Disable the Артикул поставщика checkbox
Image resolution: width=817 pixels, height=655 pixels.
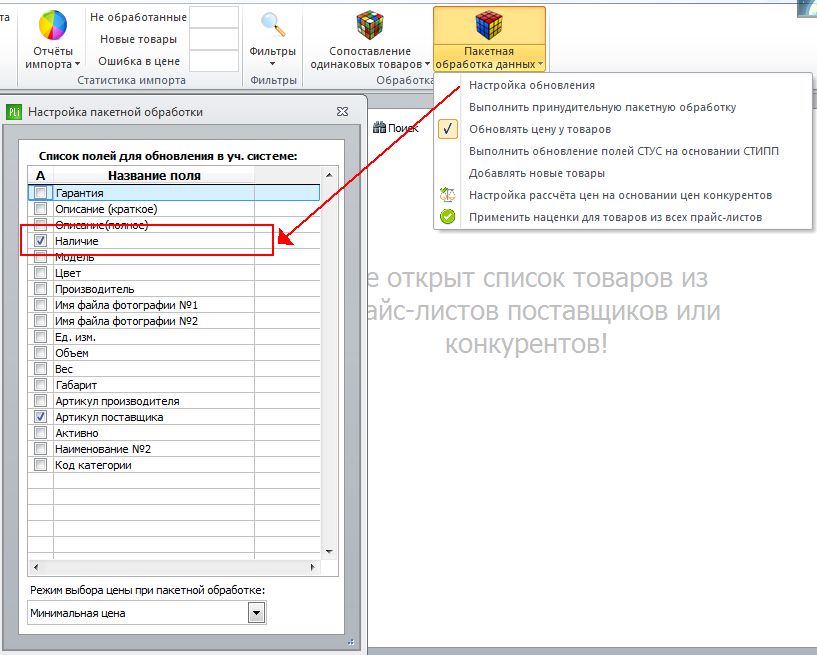[x=40, y=416]
